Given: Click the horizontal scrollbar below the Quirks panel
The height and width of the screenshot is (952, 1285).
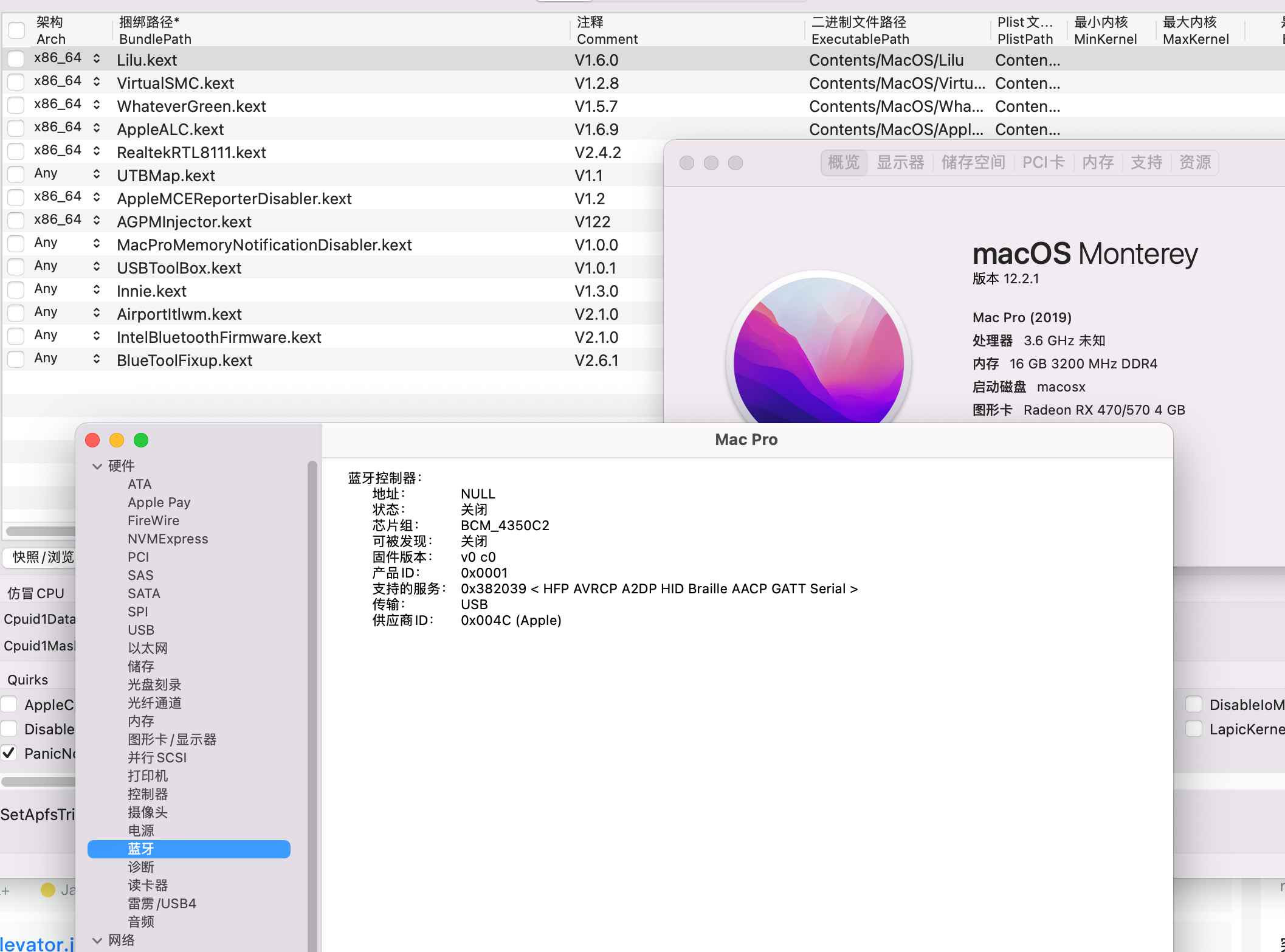Looking at the screenshot, I should [x=38, y=782].
